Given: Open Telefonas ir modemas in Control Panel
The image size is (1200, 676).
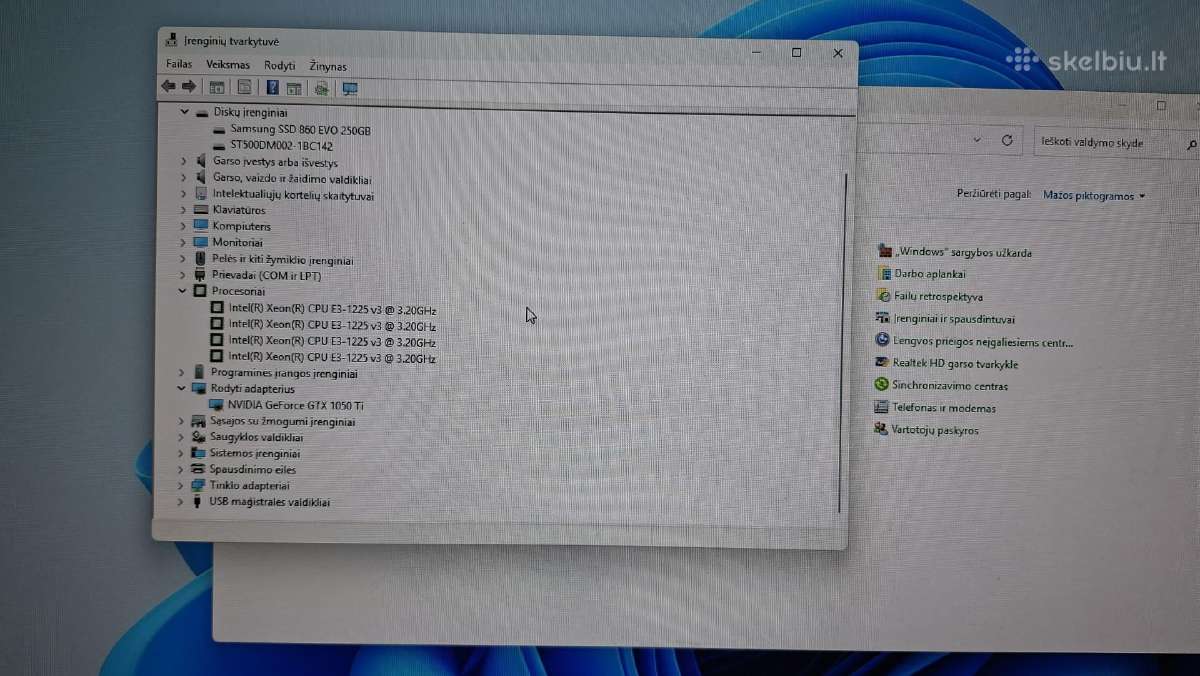Looking at the screenshot, I should pyautogui.click(x=944, y=408).
